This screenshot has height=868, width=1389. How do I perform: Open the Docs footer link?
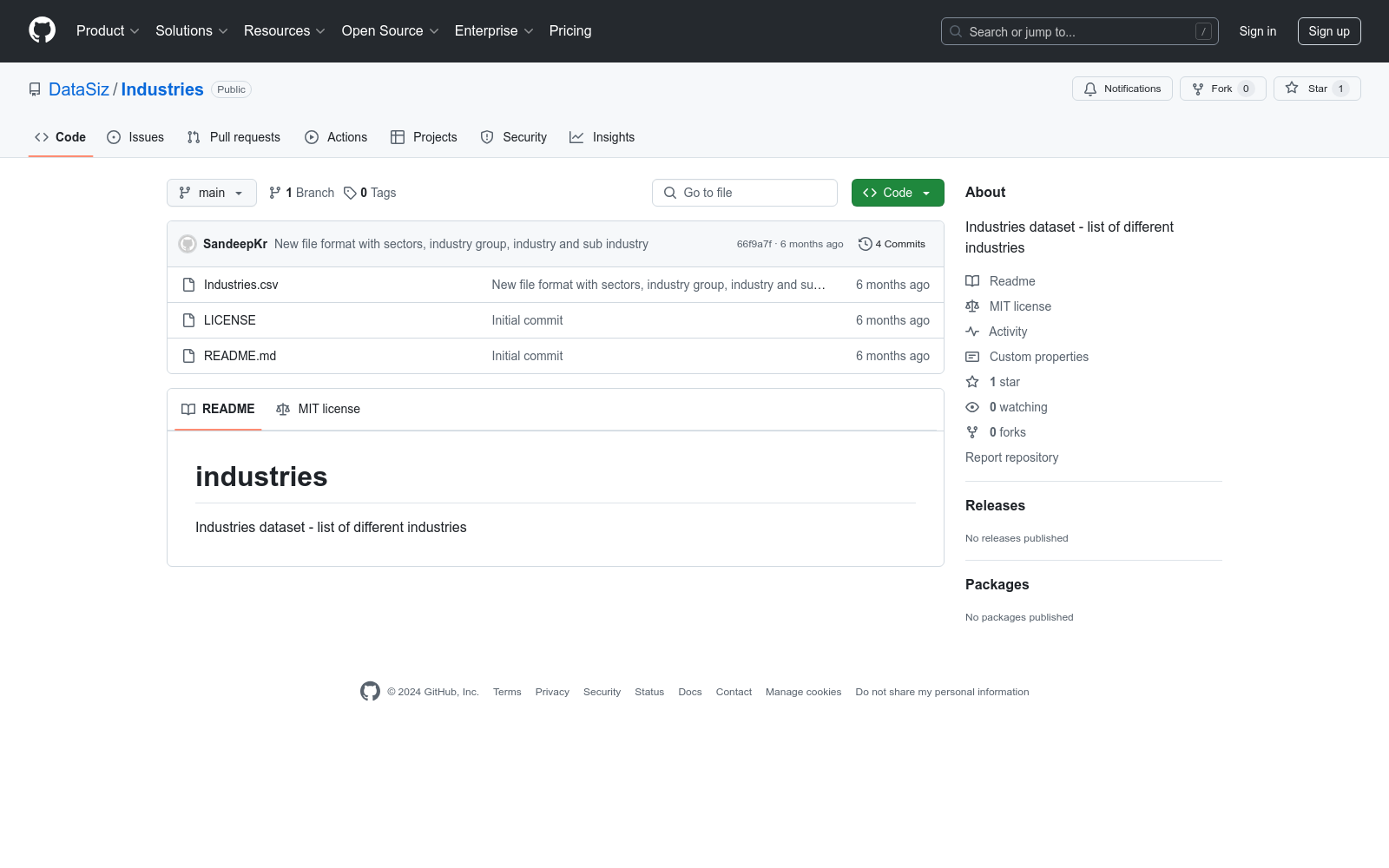690,692
